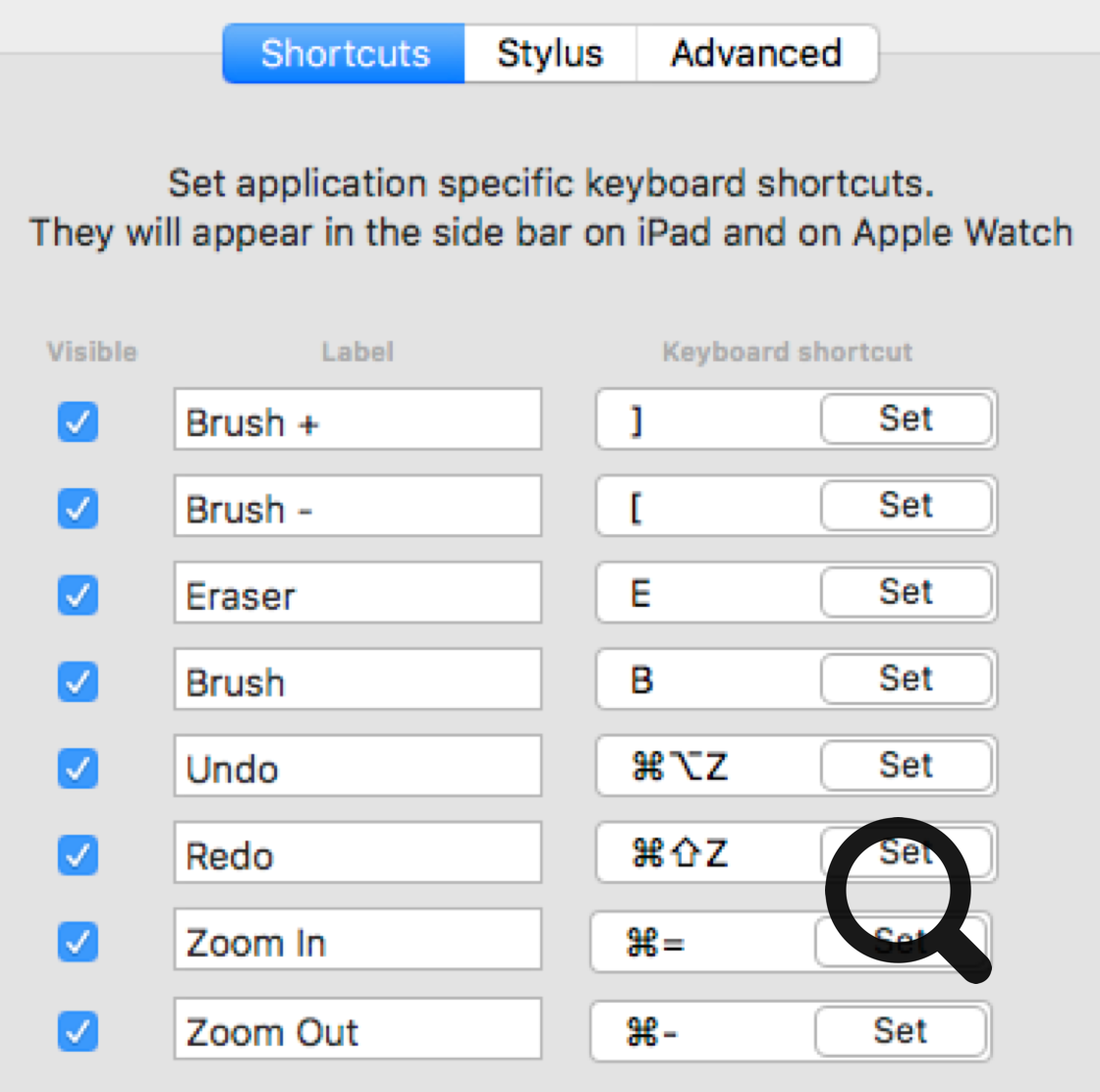This screenshot has height=1092, width=1100.
Task: Toggle the Undo visibility checkbox
Action: click(78, 769)
